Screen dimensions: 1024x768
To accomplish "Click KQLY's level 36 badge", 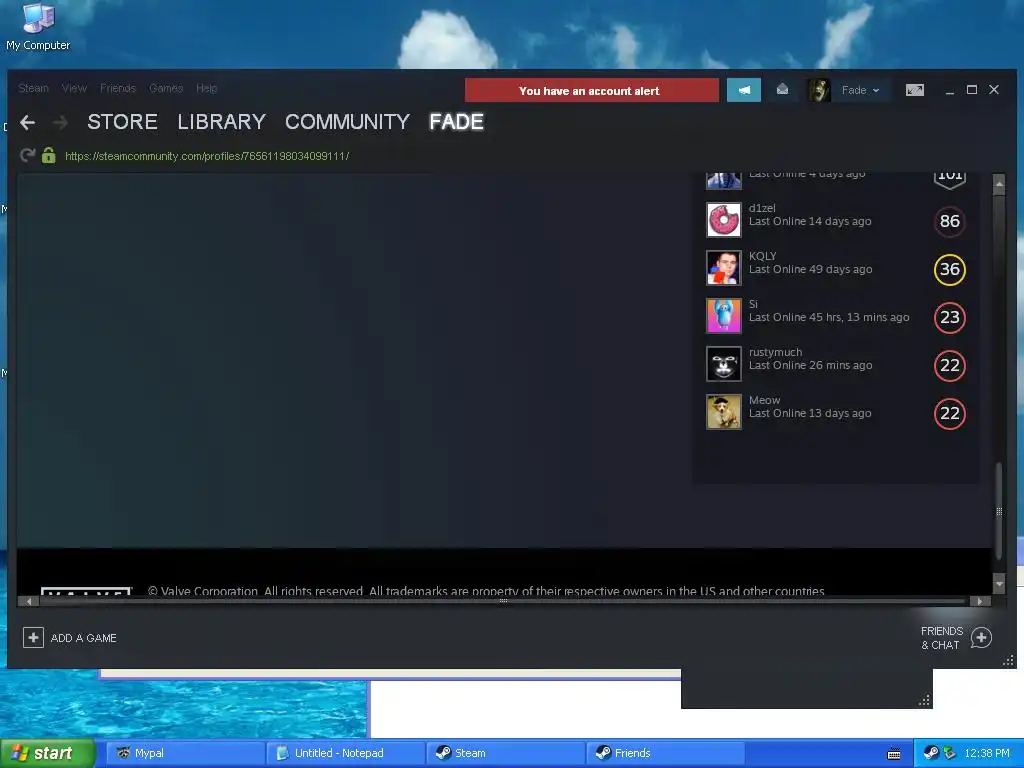I will [950, 270].
